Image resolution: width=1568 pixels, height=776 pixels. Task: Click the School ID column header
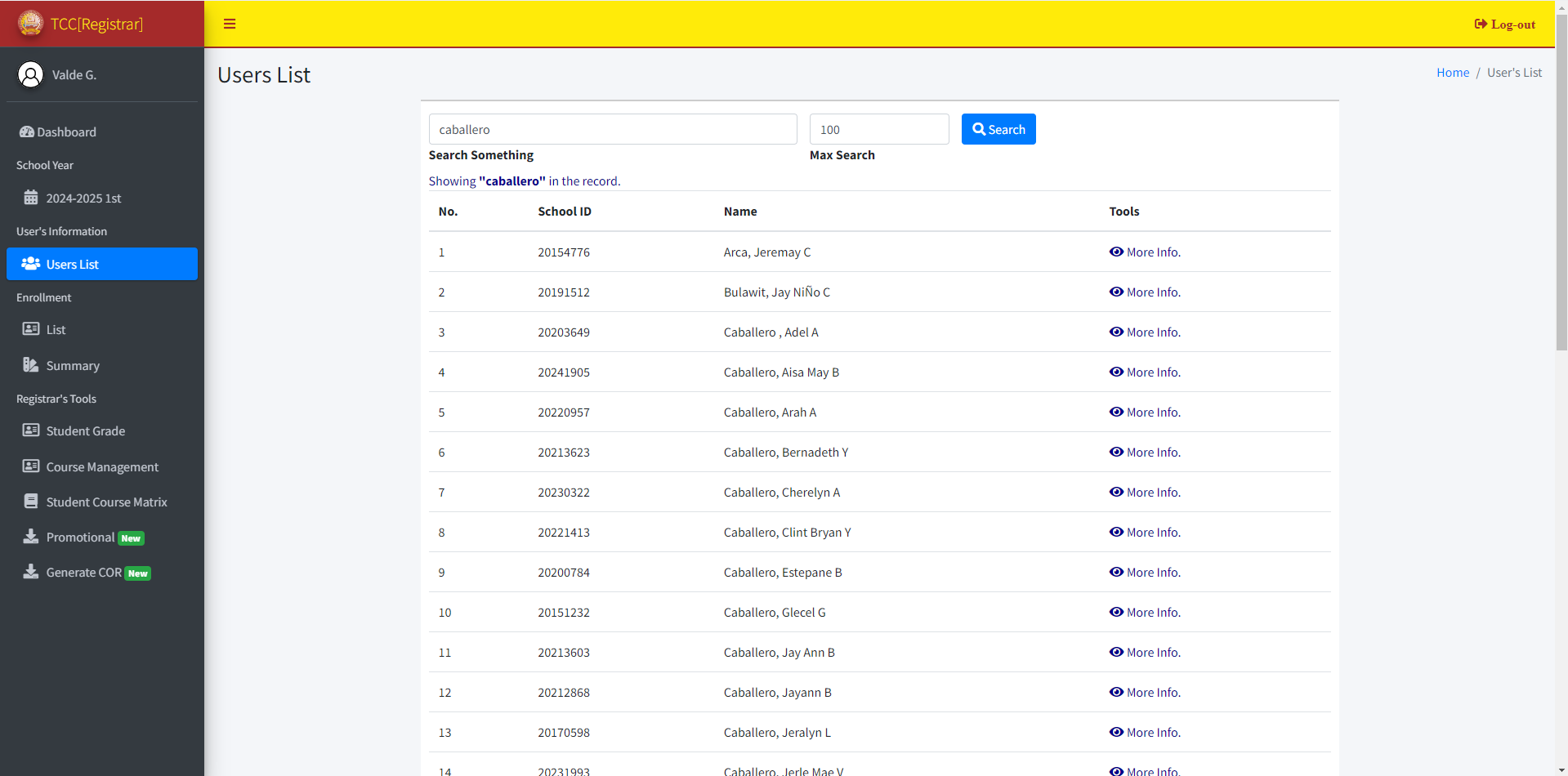tap(565, 211)
